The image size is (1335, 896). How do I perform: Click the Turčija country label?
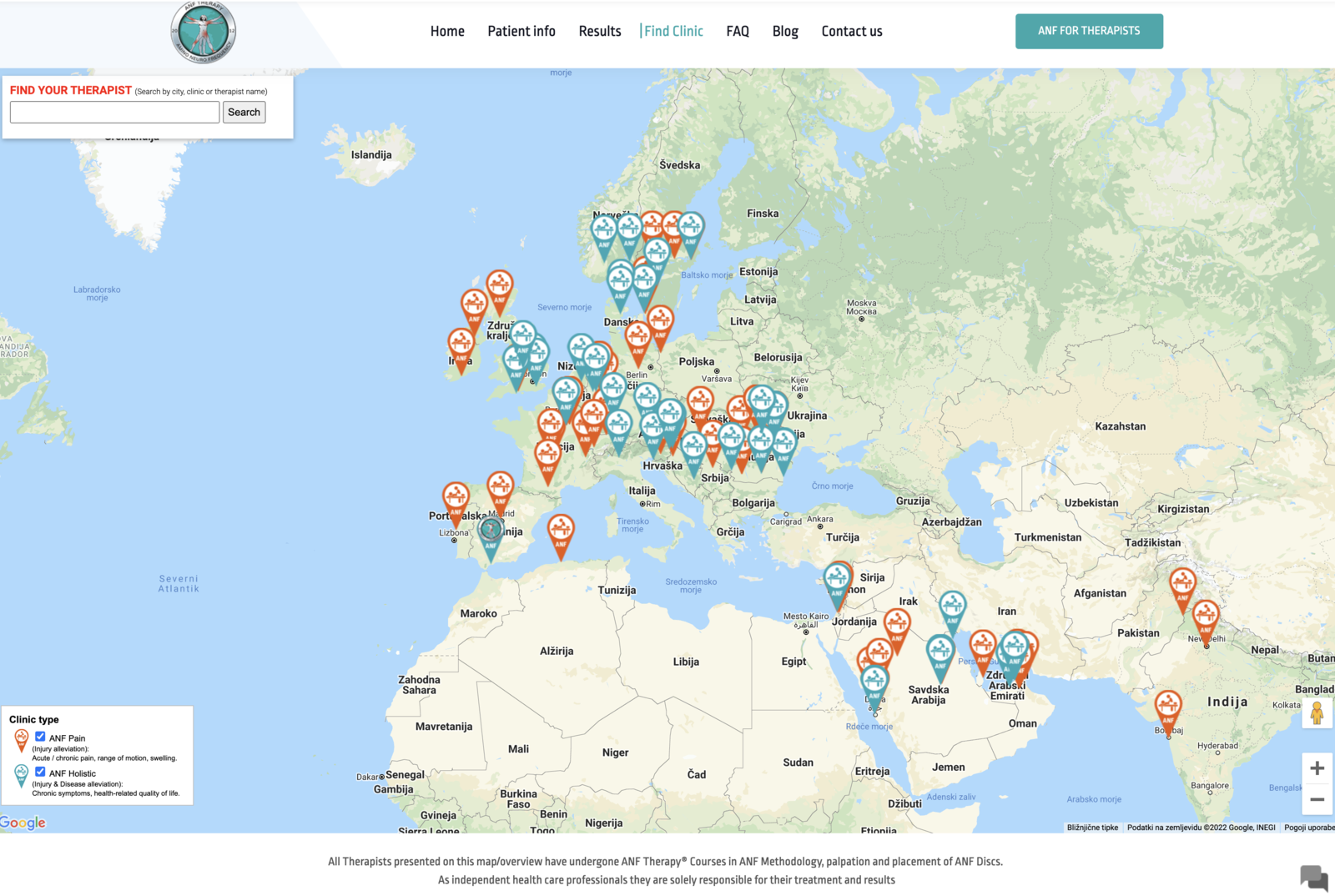click(x=843, y=537)
